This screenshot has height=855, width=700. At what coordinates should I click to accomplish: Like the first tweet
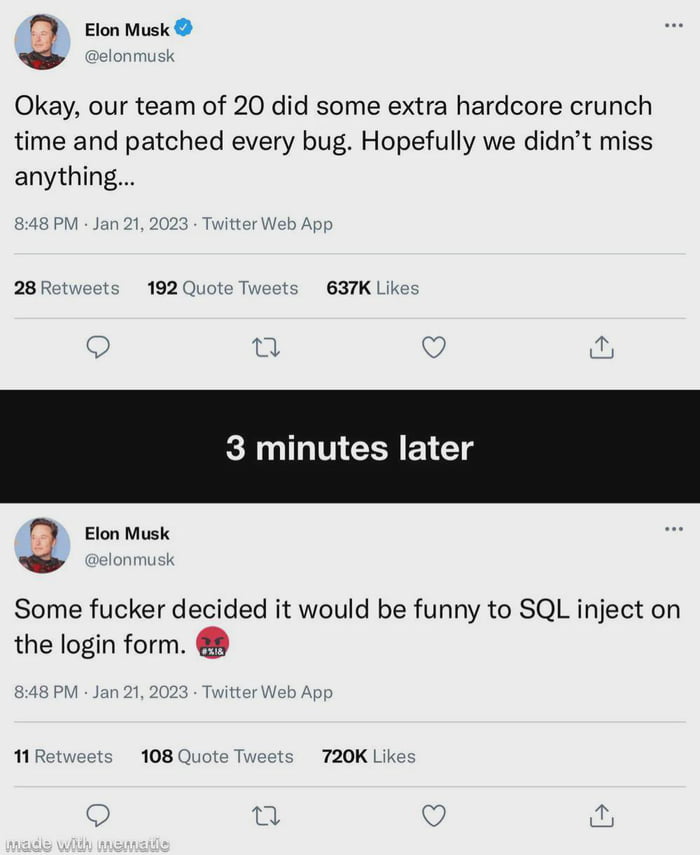tap(434, 347)
